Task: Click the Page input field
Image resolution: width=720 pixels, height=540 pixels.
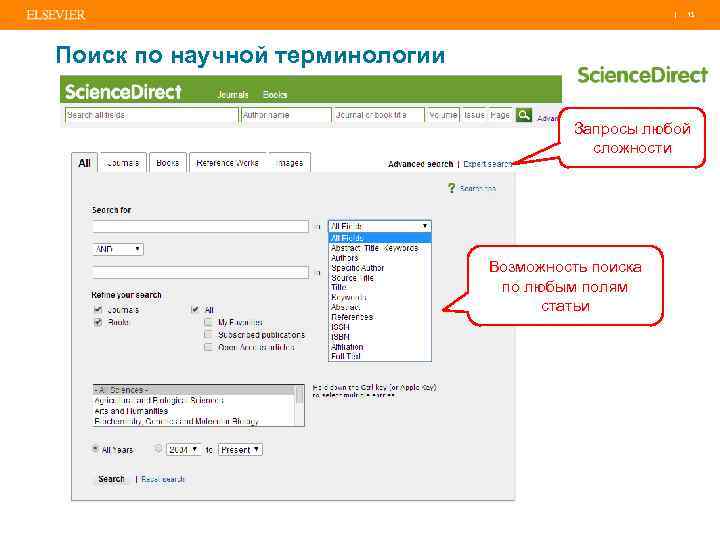Action: [500, 115]
